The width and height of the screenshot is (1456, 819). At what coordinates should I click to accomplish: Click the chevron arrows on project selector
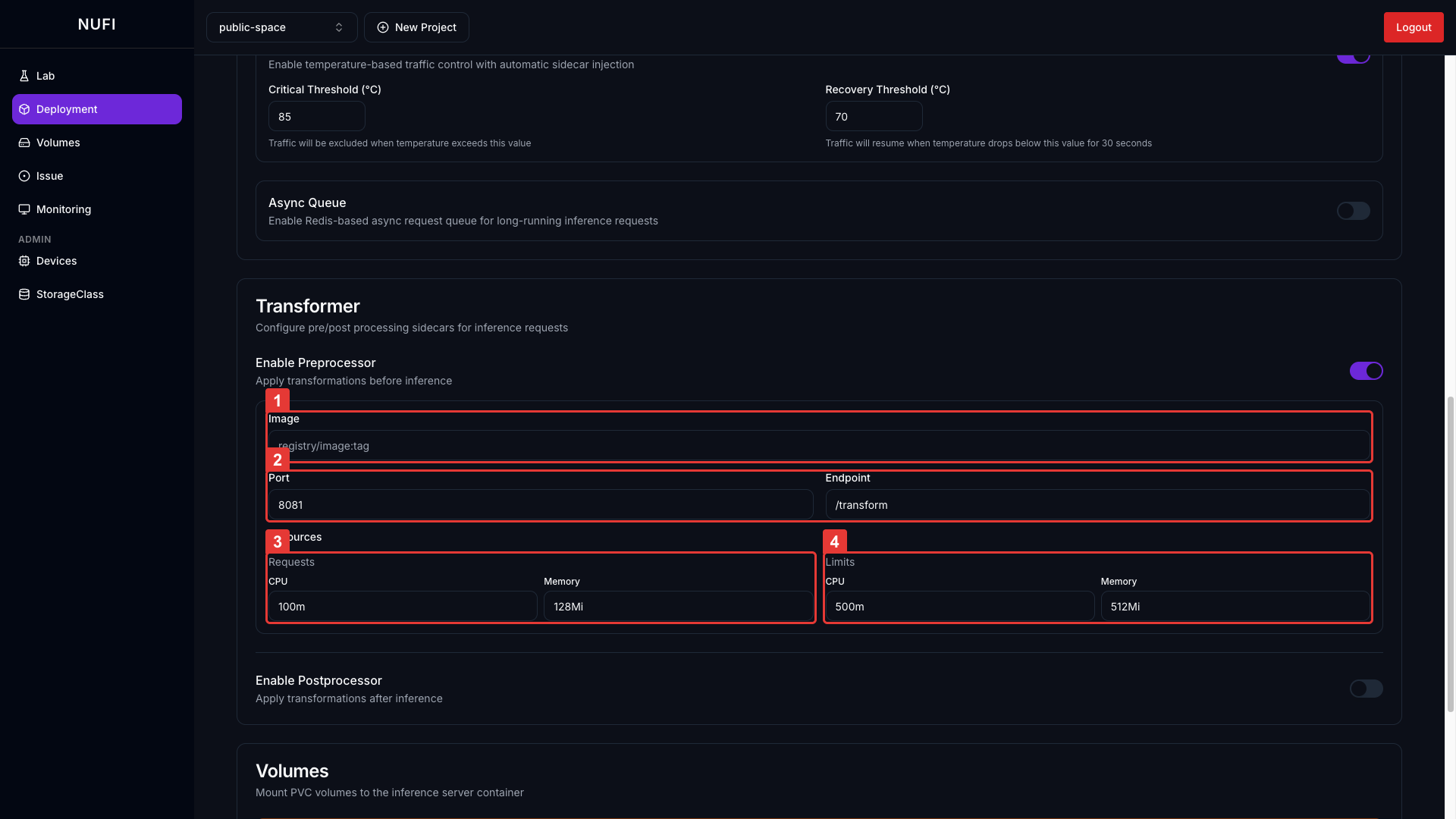(339, 27)
